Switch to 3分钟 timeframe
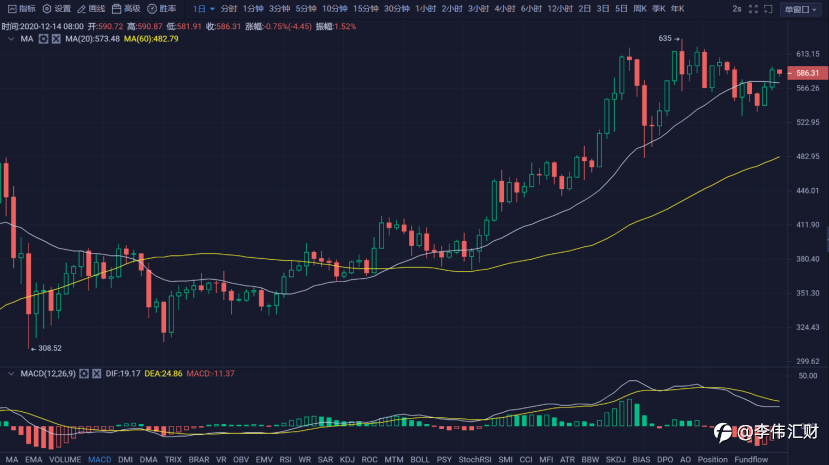The height and width of the screenshot is (465, 829). point(279,9)
